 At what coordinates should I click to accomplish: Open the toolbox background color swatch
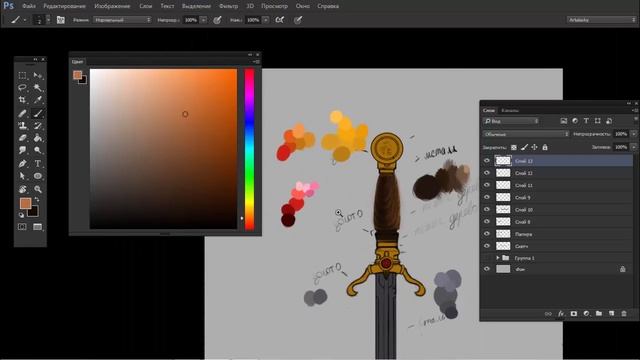pyautogui.click(x=34, y=212)
